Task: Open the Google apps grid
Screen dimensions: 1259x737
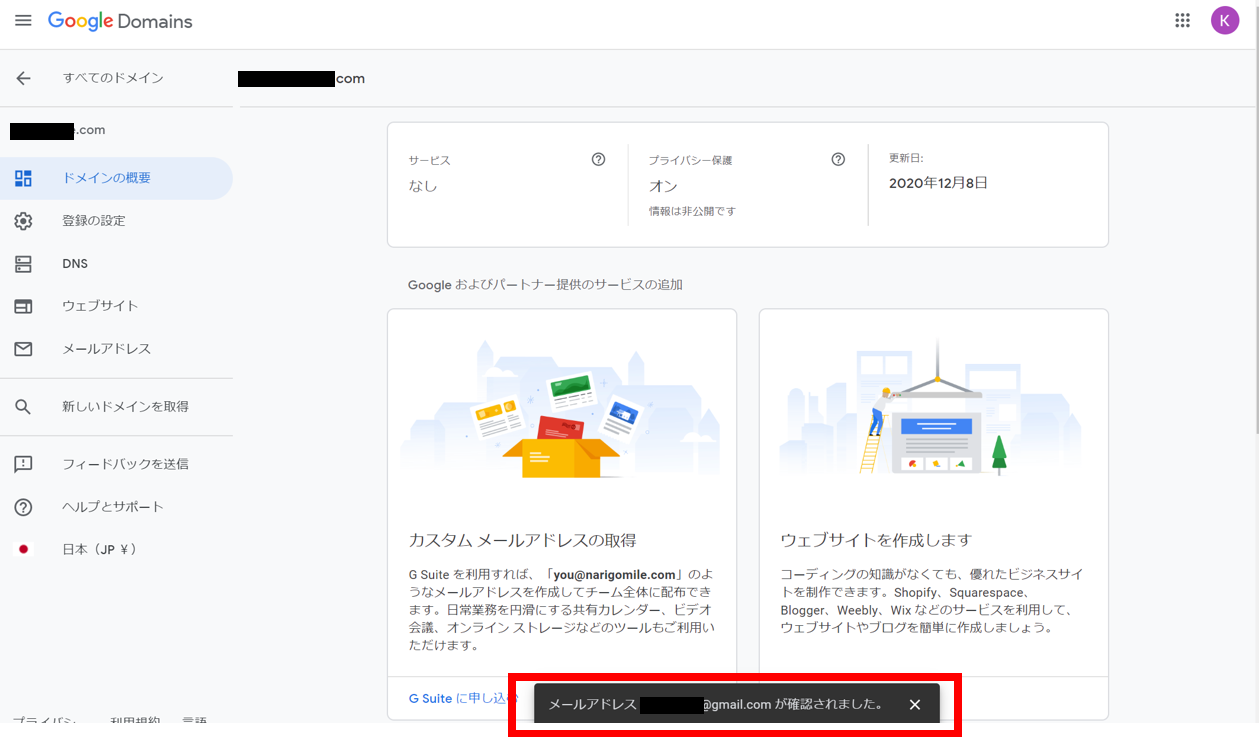Action: [x=1182, y=21]
